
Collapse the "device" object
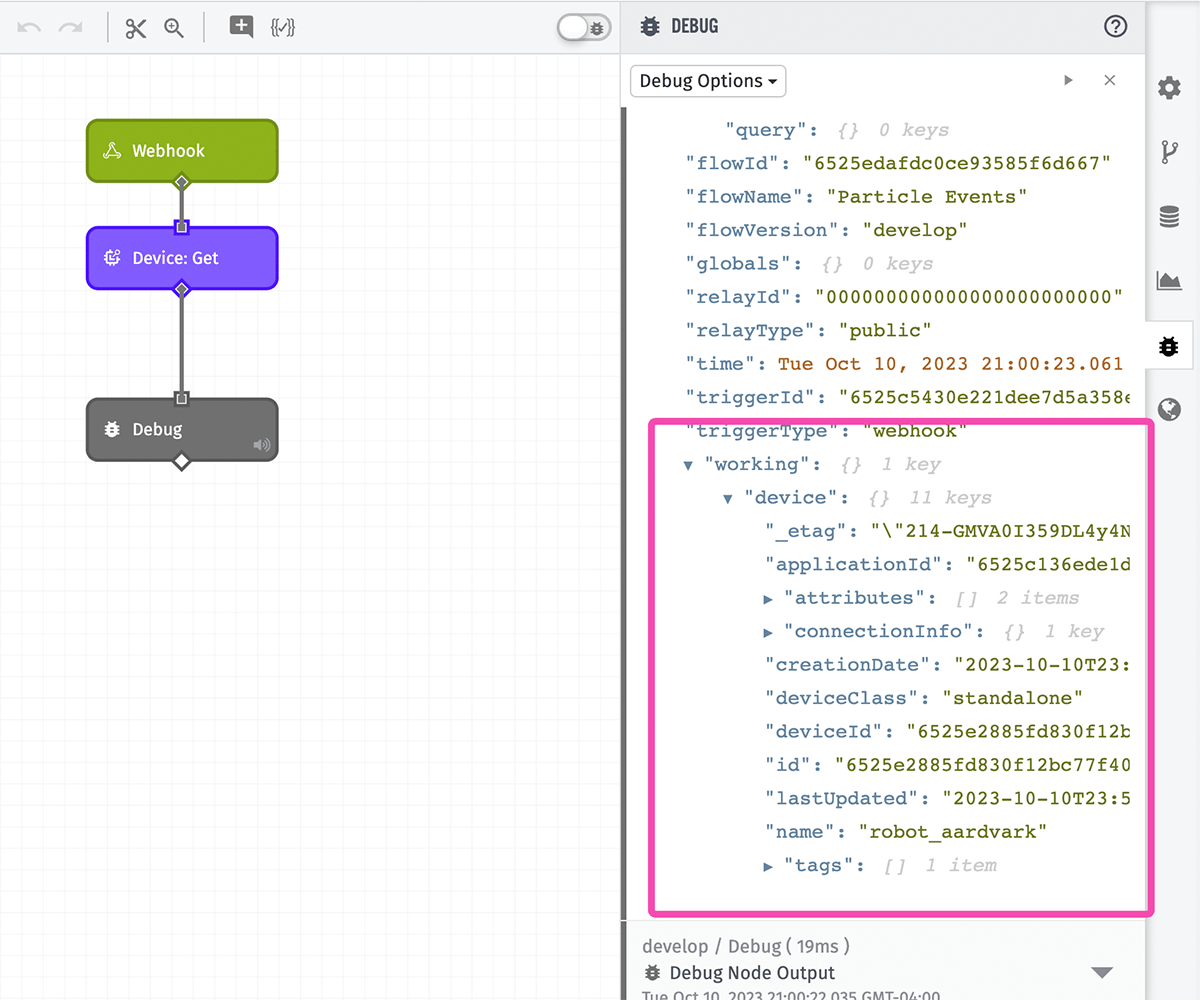tap(728, 498)
